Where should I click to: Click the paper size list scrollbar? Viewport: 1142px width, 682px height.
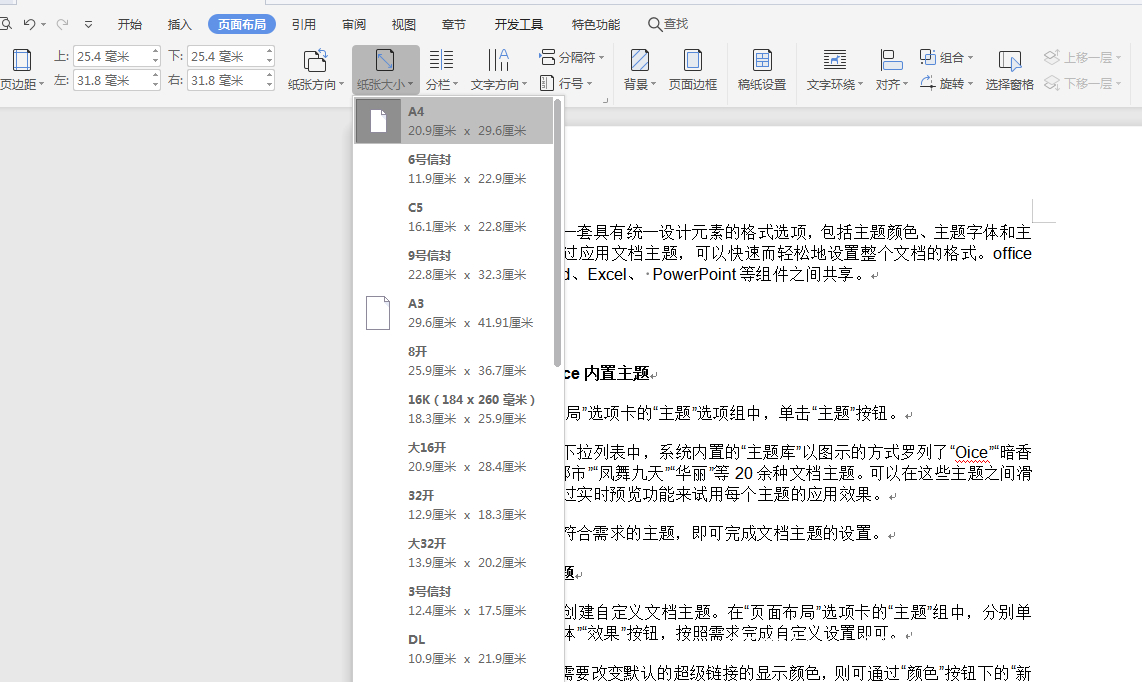[x=558, y=233]
